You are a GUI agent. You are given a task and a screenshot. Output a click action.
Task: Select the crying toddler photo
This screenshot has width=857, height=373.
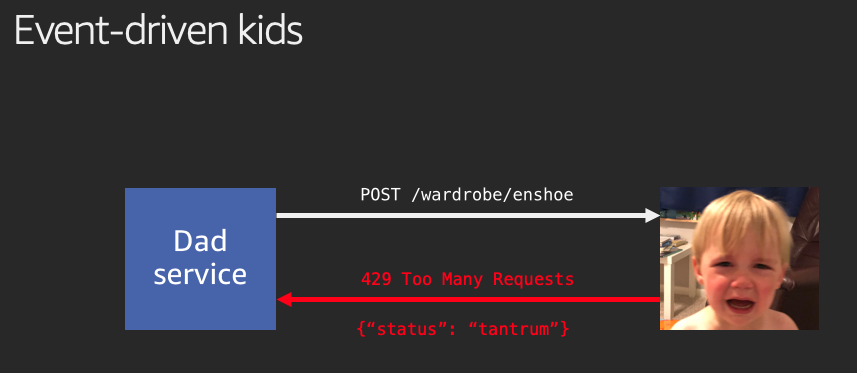(x=739, y=258)
